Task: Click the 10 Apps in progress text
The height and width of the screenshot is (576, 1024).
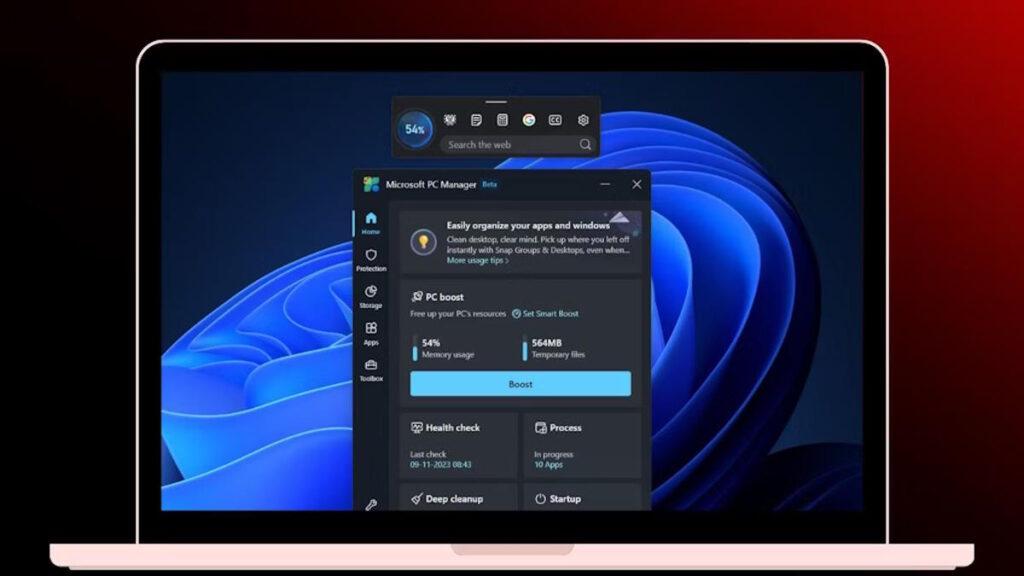Action: pyautogui.click(x=548, y=464)
